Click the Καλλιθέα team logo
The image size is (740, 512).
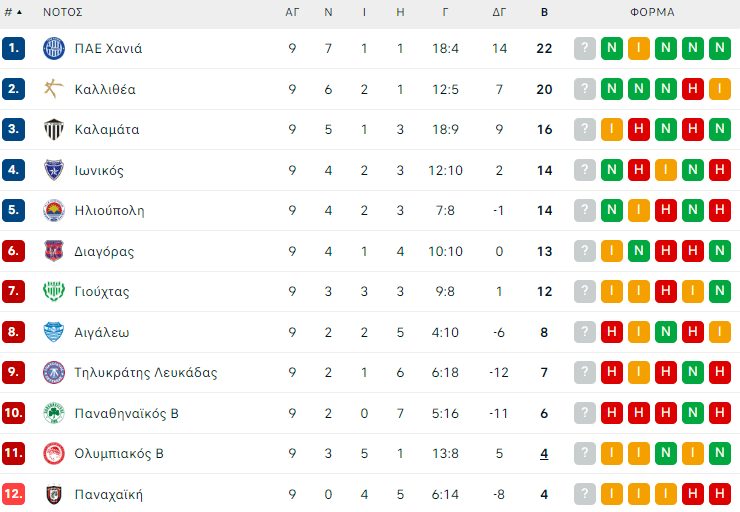coord(54,89)
